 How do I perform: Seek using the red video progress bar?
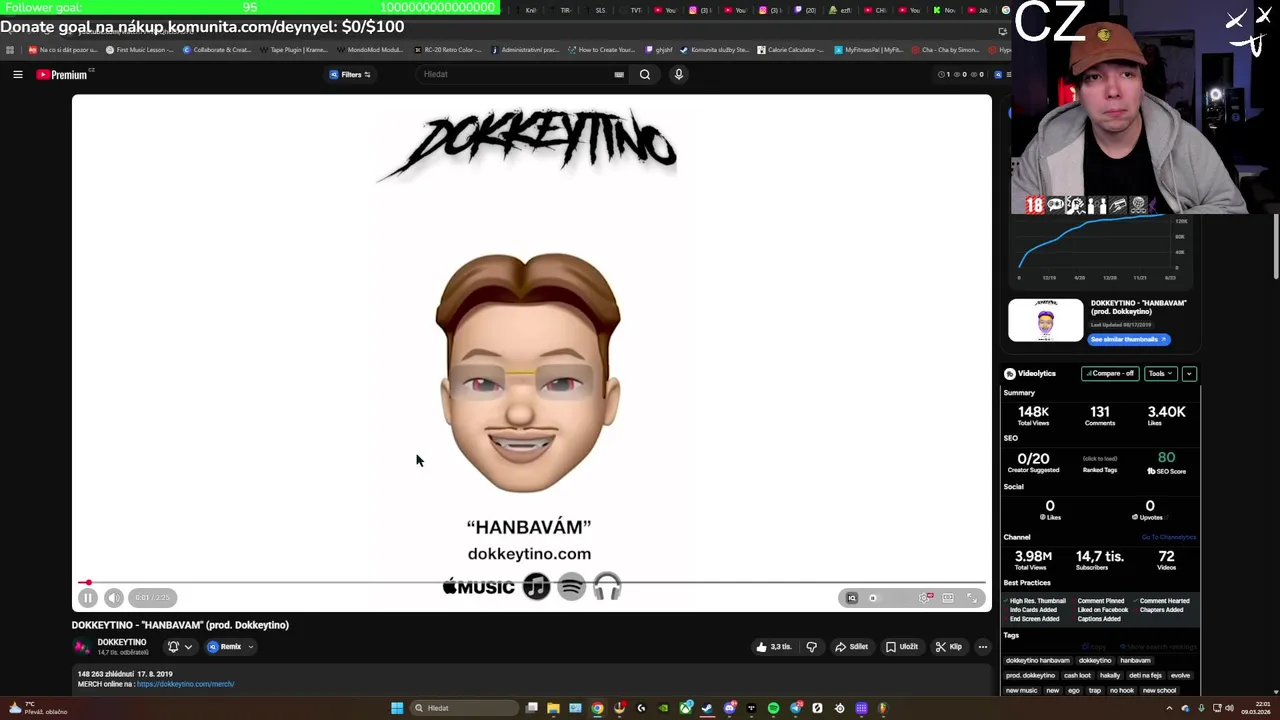point(532,582)
